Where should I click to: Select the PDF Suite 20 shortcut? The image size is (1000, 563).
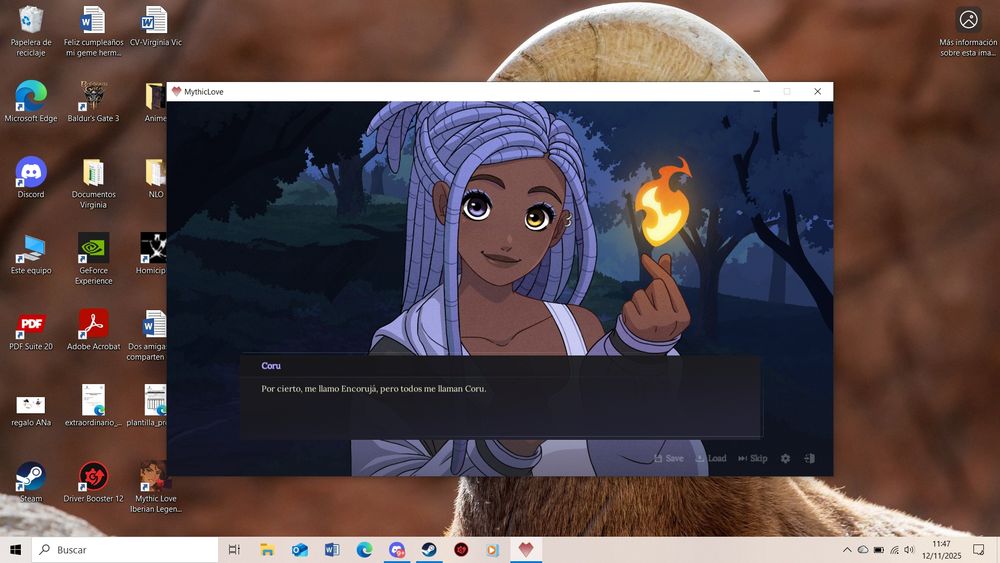click(31, 330)
